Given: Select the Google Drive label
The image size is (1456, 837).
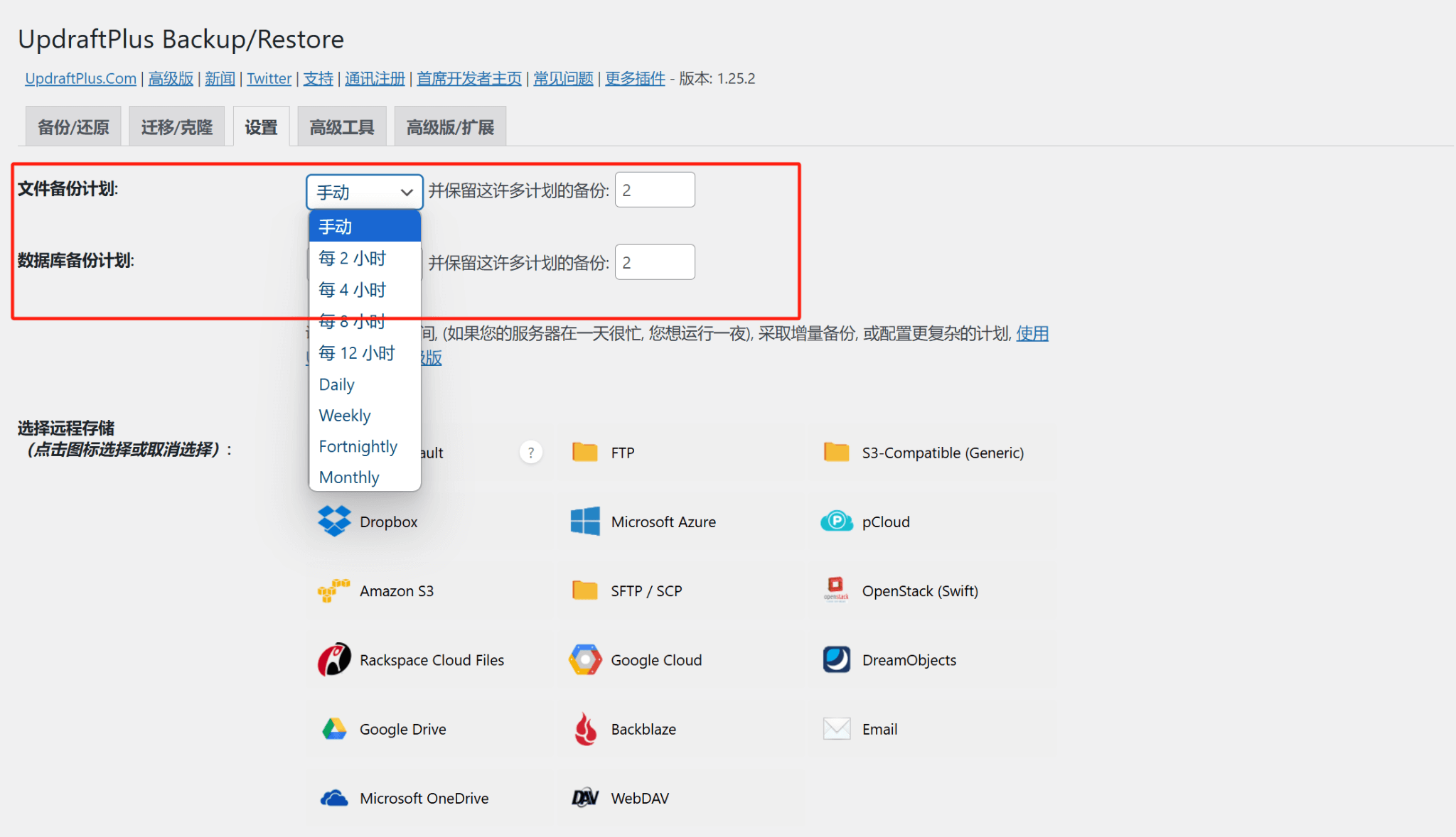Looking at the screenshot, I should coord(402,729).
